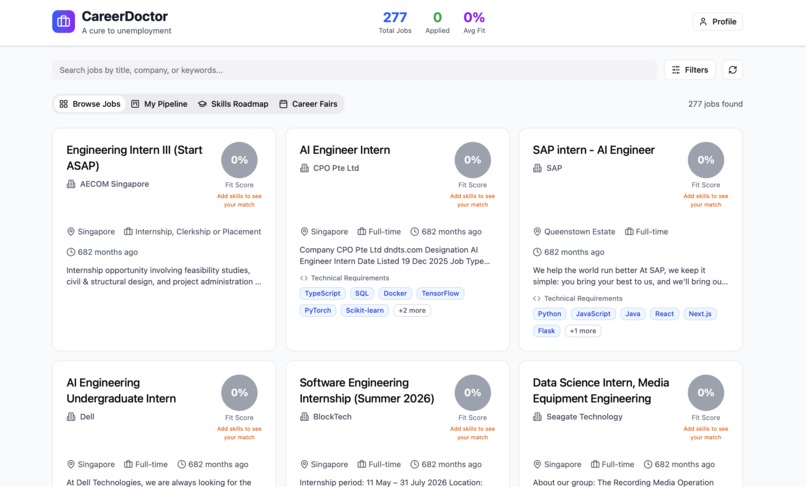Click the fit score circle on Dell card
806x487 pixels.
point(240,392)
